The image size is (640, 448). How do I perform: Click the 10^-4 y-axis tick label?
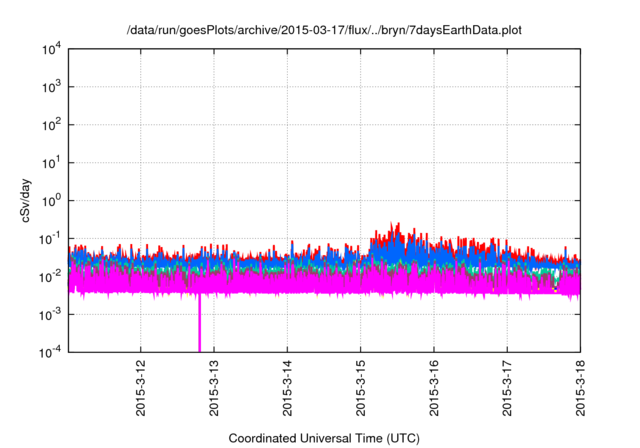pos(50,352)
